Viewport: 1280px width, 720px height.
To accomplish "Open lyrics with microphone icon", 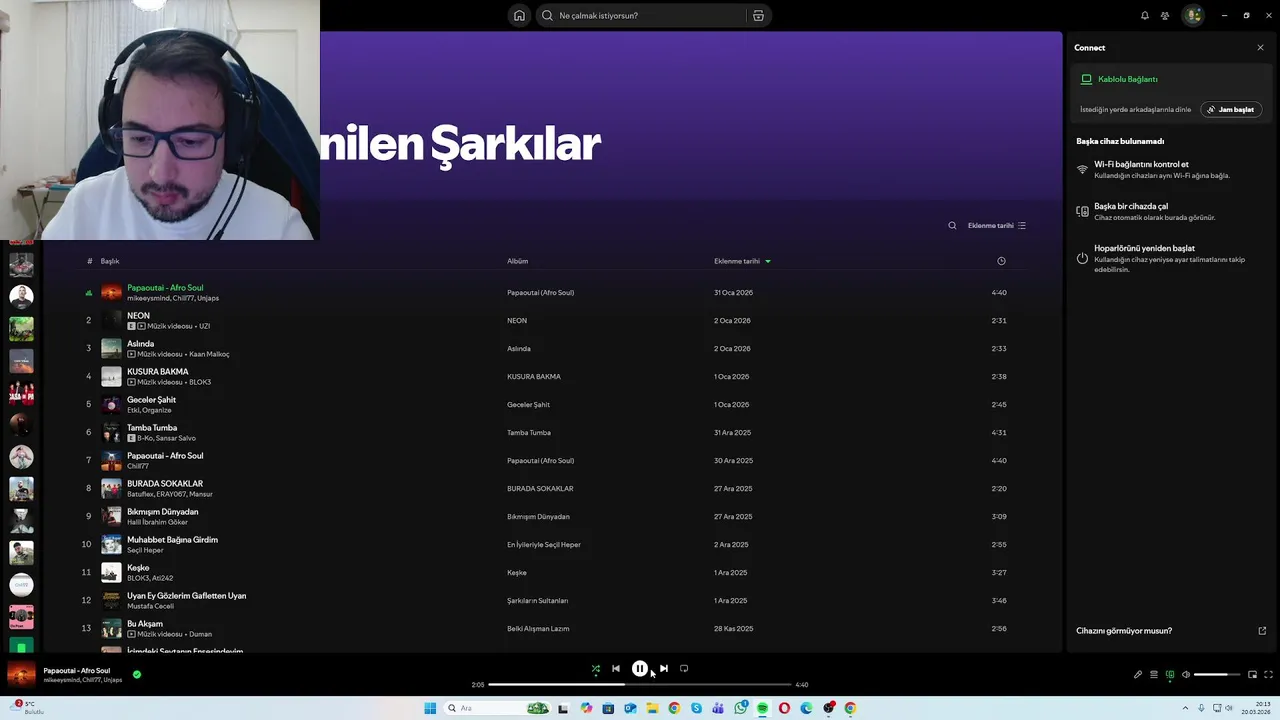I will pyautogui.click(x=1138, y=675).
